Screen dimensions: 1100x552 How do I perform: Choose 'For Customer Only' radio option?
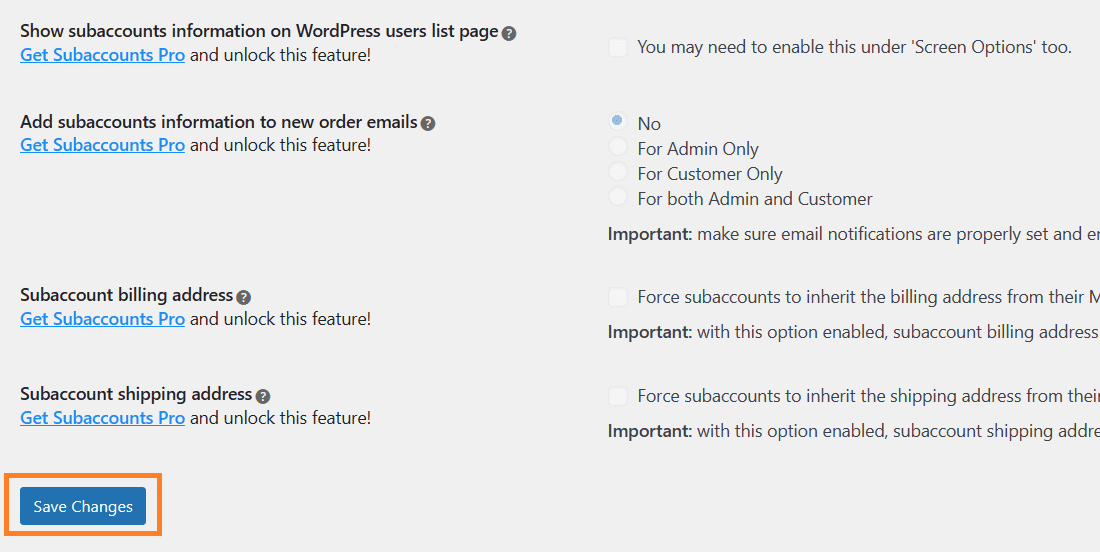(x=617, y=171)
